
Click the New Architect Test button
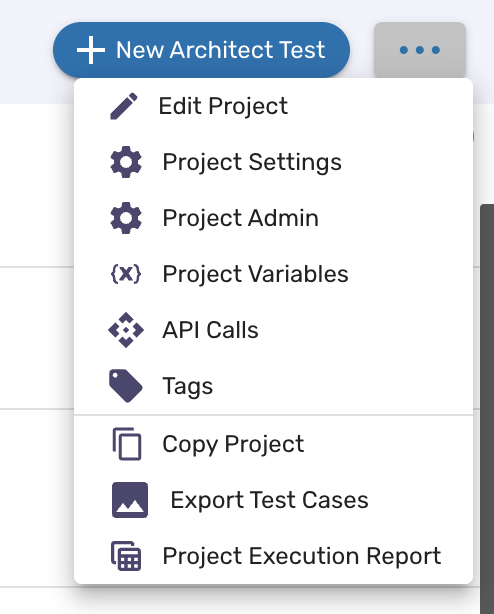click(x=201, y=50)
